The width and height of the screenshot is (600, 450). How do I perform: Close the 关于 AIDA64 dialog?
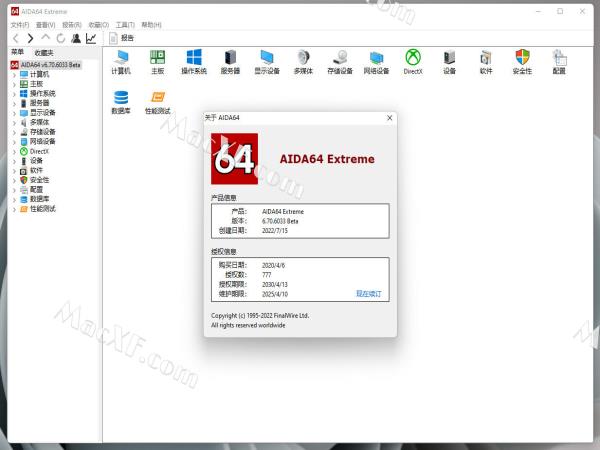pos(390,118)
